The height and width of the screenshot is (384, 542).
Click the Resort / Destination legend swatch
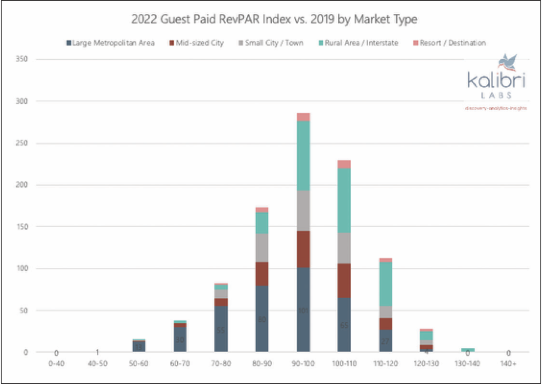(416, 43)
